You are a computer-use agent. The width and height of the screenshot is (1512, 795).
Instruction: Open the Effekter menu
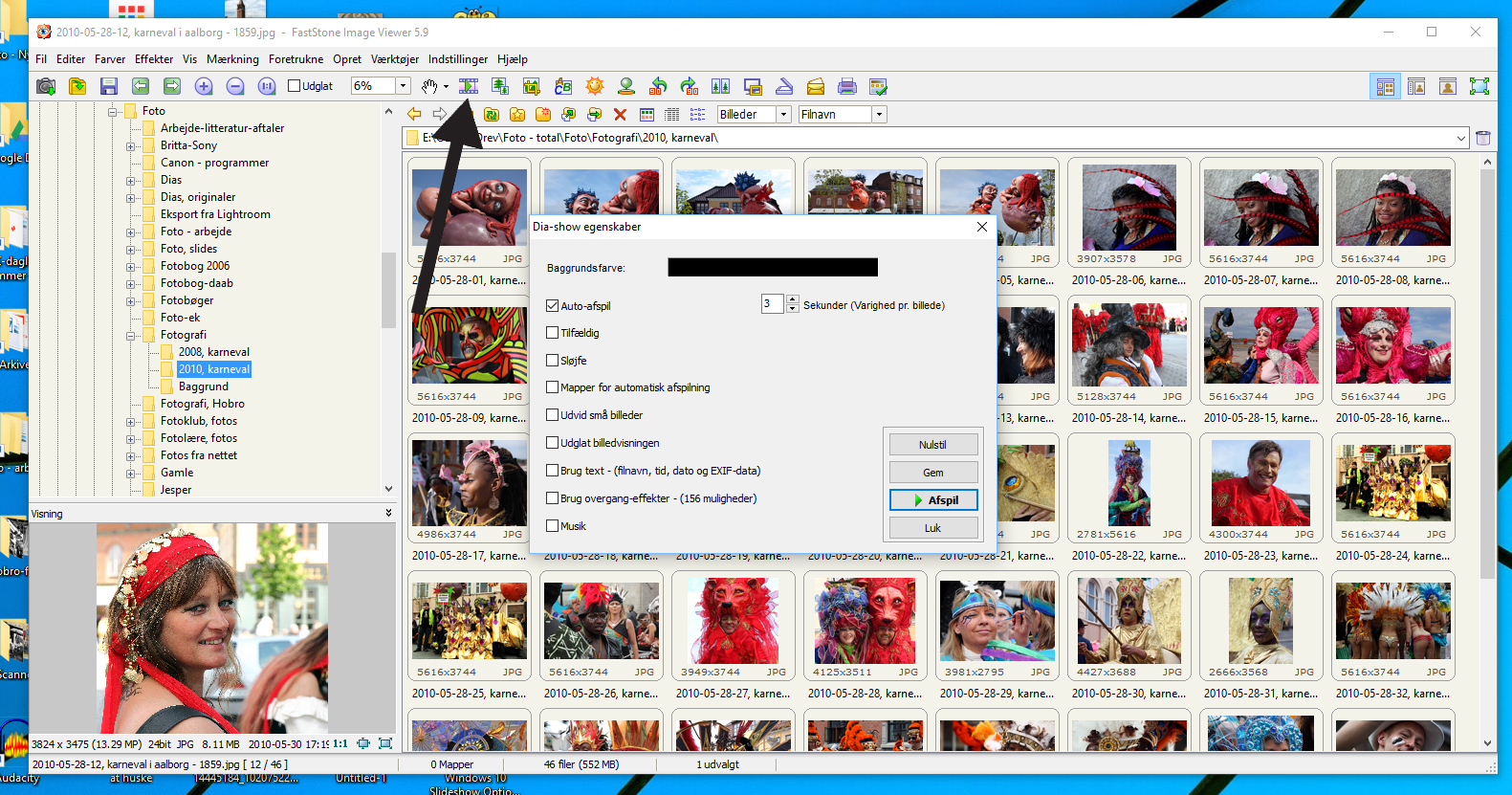coord(154,59)
